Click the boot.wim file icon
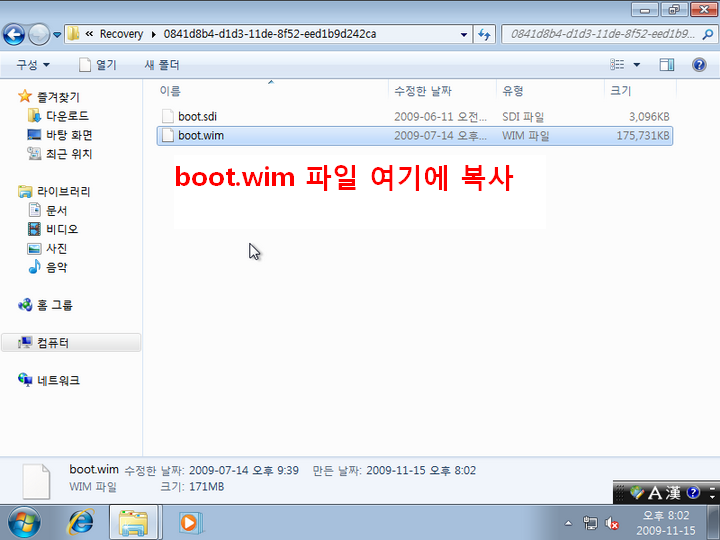 [168, 135]
